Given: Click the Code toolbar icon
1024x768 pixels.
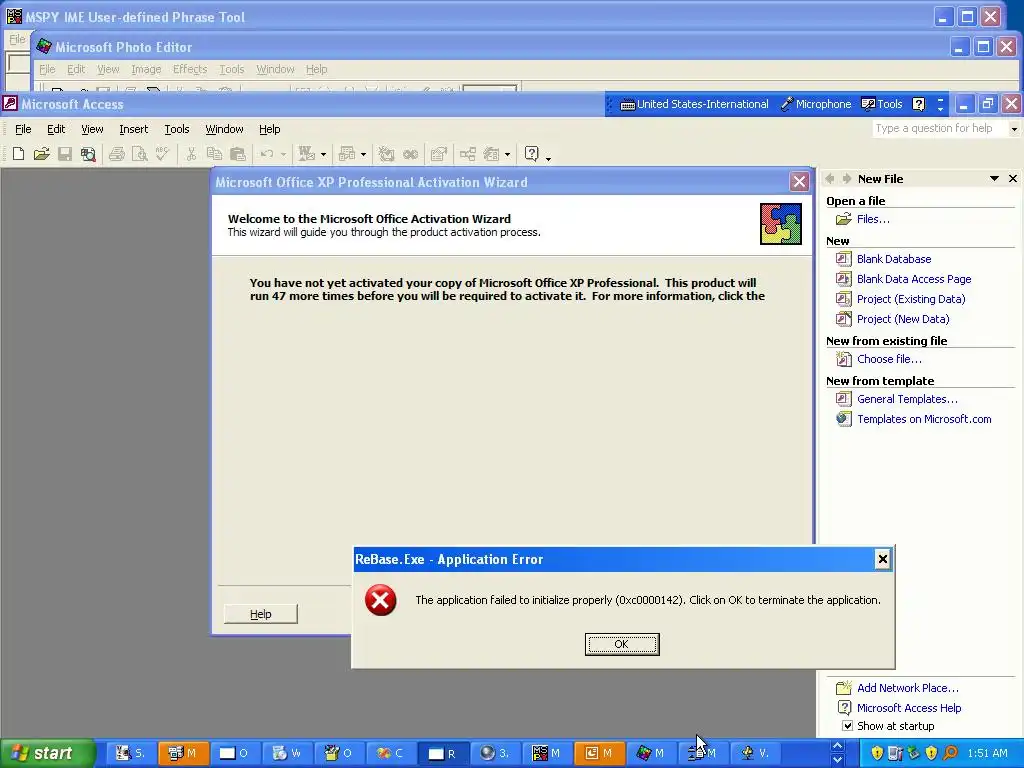Looking at the screenshot, I should tap(387, 154).
